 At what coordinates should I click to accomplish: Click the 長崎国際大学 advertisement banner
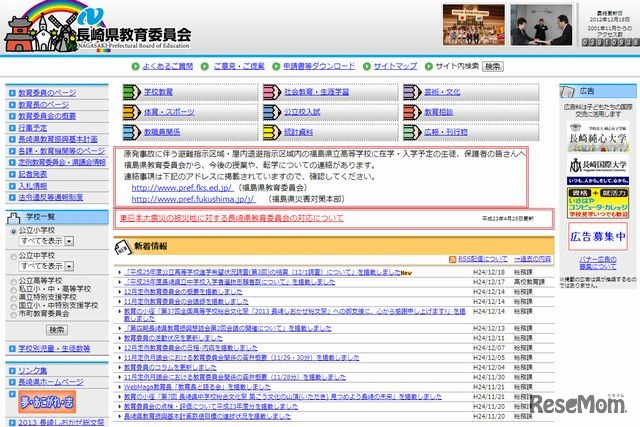click(598, 169)
